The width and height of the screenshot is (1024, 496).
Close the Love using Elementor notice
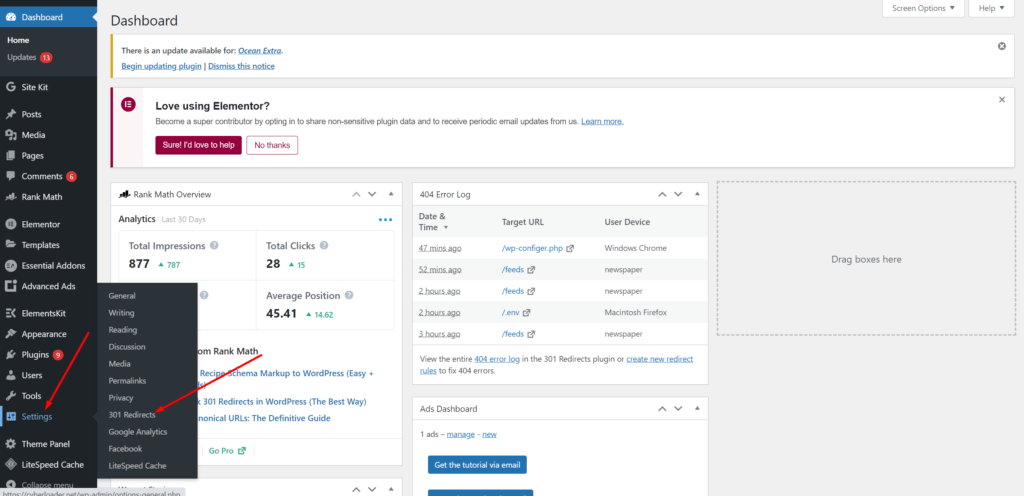point(1002,100)
